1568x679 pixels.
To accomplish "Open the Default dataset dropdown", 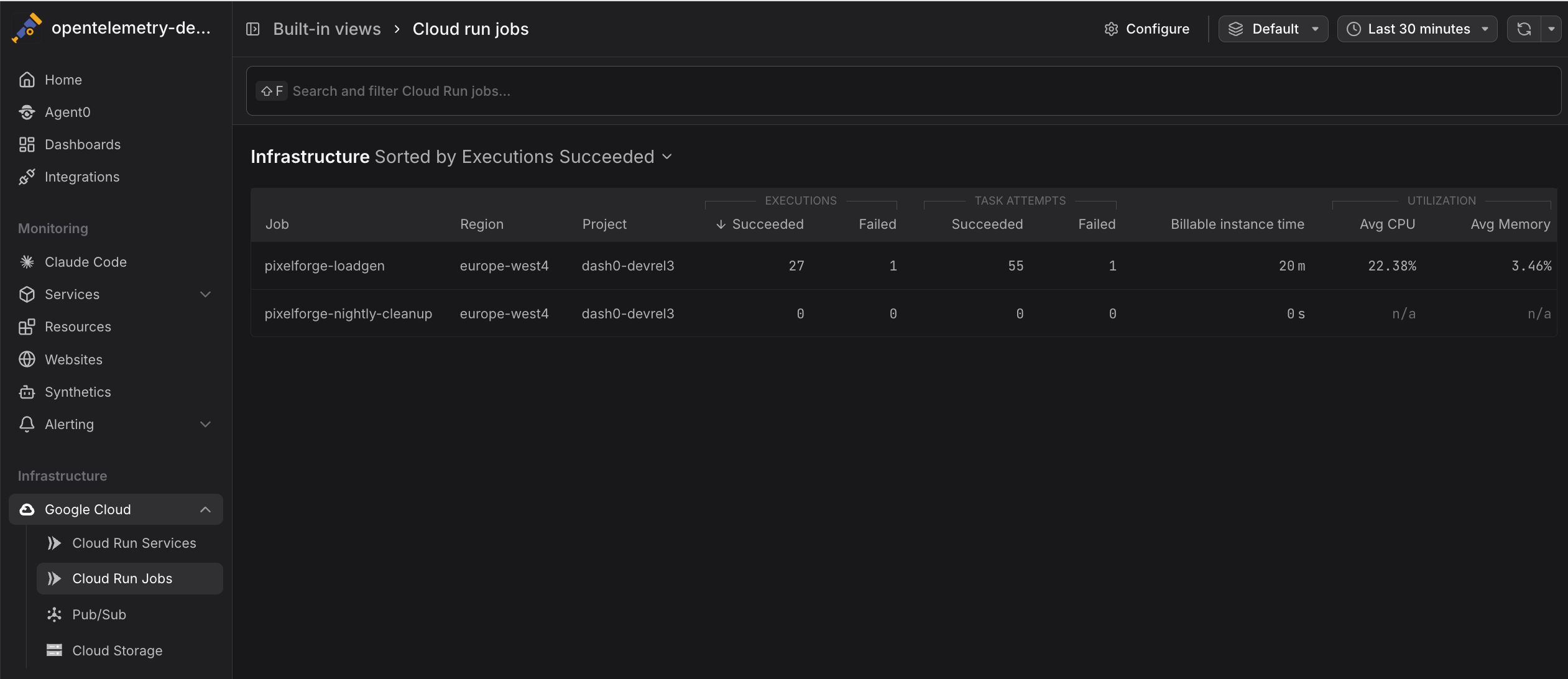I will coord(1273,29).
